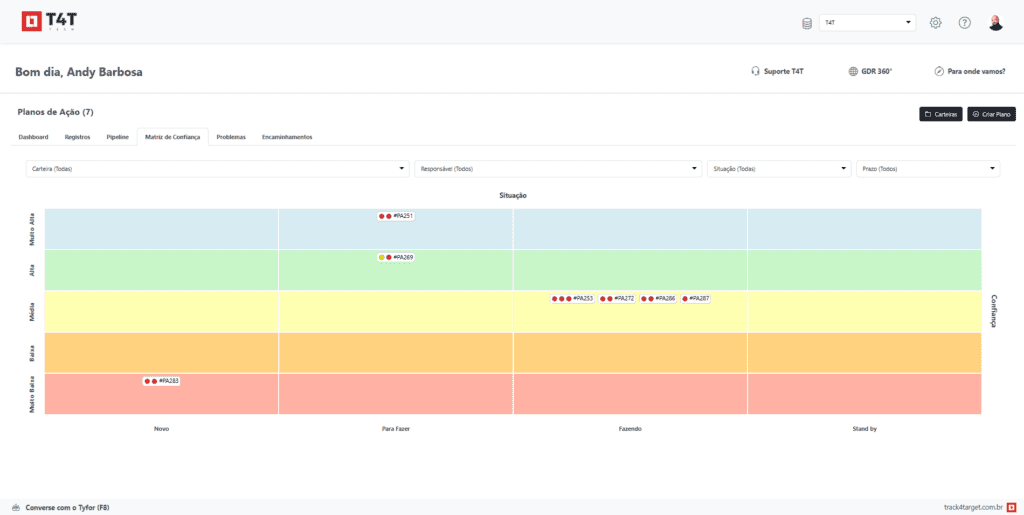
Task: Expand the Prazo (Todos) filter
Action: coord(927,169)
